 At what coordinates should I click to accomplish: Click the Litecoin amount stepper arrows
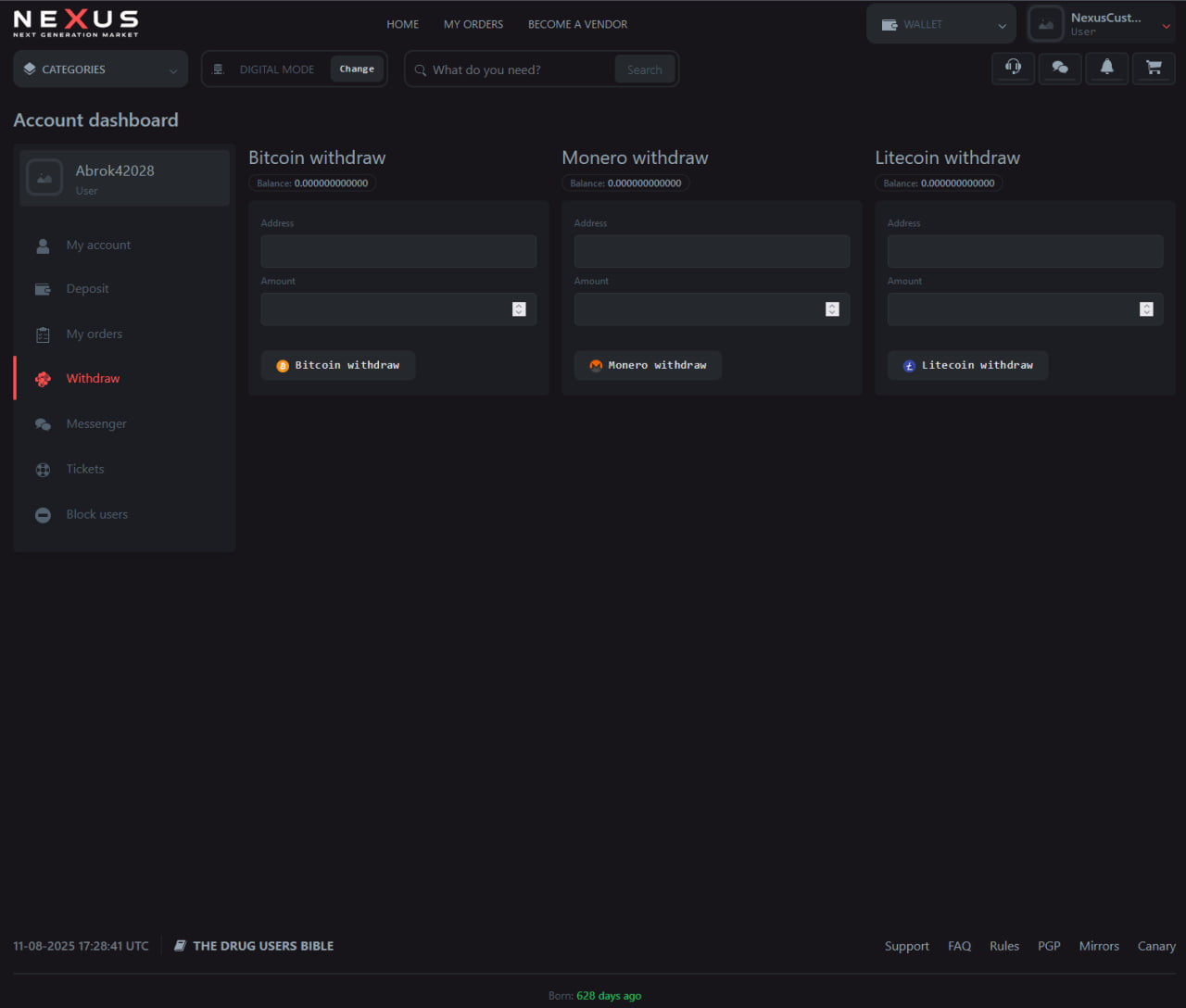click(x=1146, y=309)
